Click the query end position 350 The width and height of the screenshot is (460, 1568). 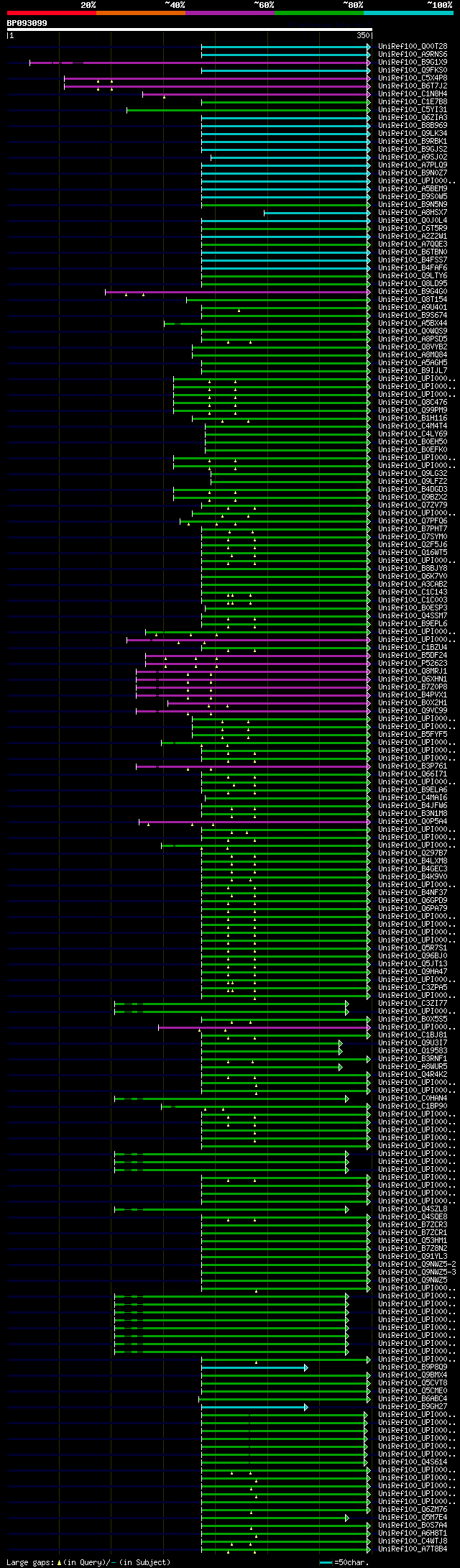363,35
